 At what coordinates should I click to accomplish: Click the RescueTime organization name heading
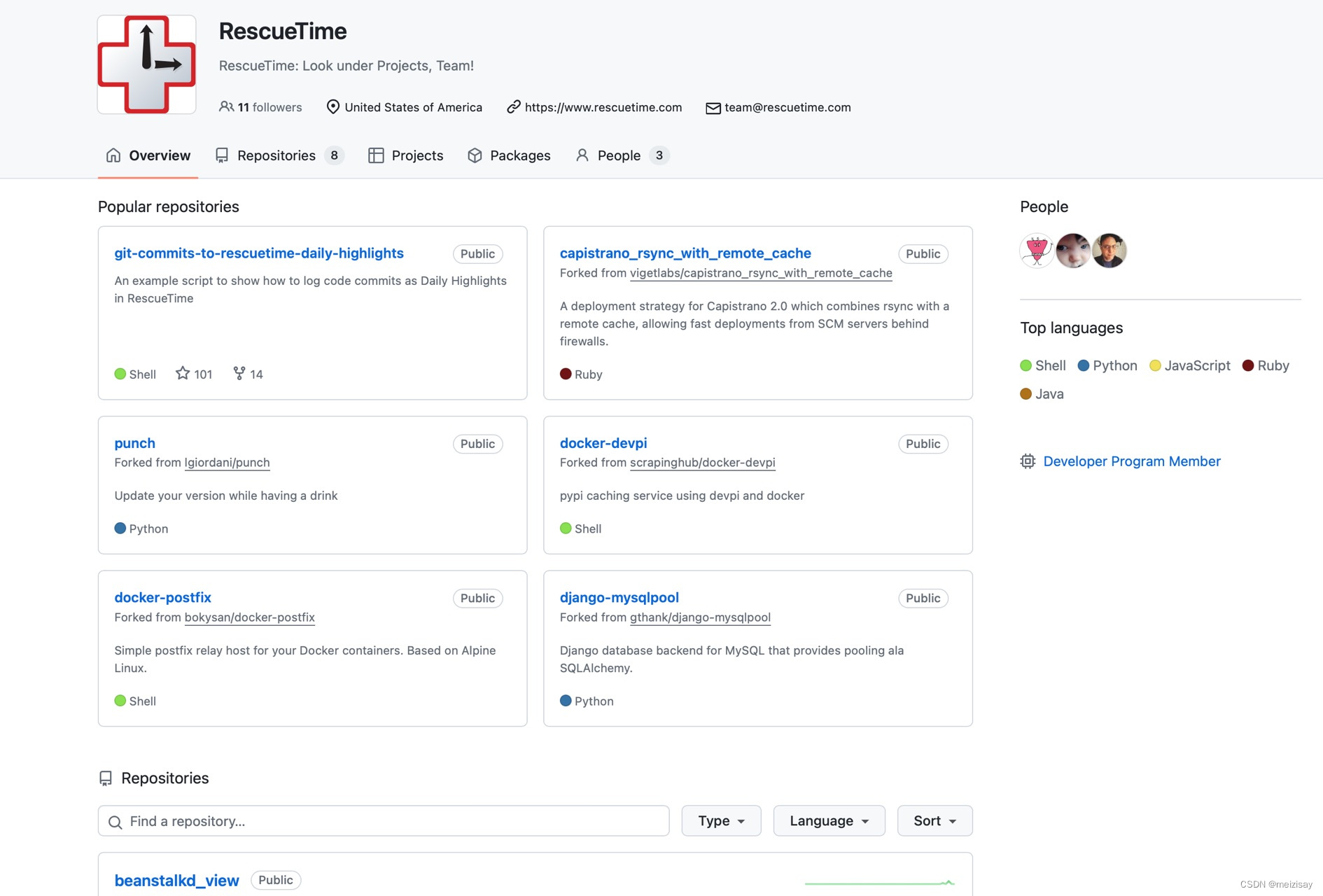[x=283, y=31]
